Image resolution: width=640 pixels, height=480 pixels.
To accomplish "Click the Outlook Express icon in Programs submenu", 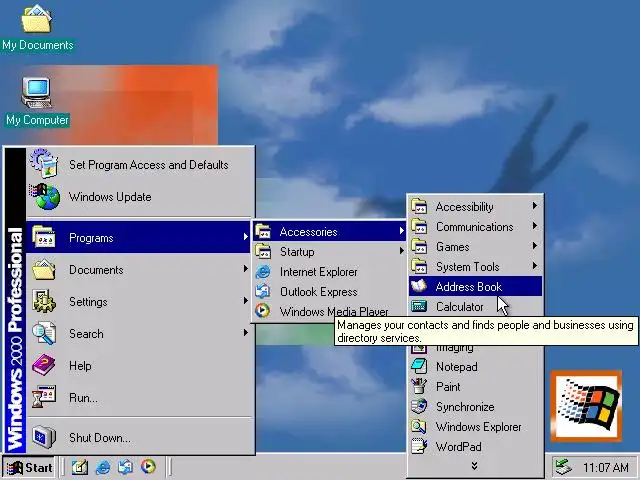I will tap(263, 291).
